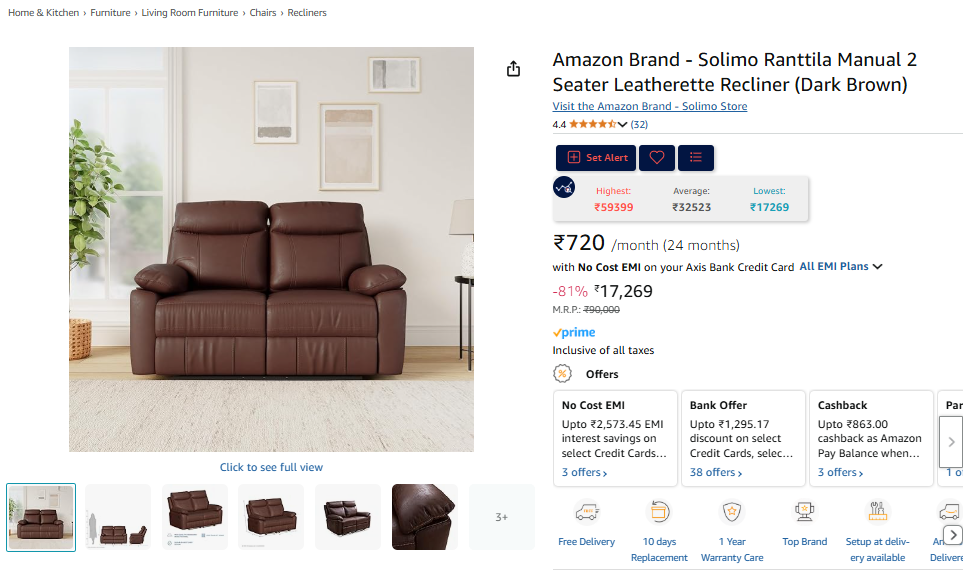Select the leather close-up thumbnail

tap(424, 517)
